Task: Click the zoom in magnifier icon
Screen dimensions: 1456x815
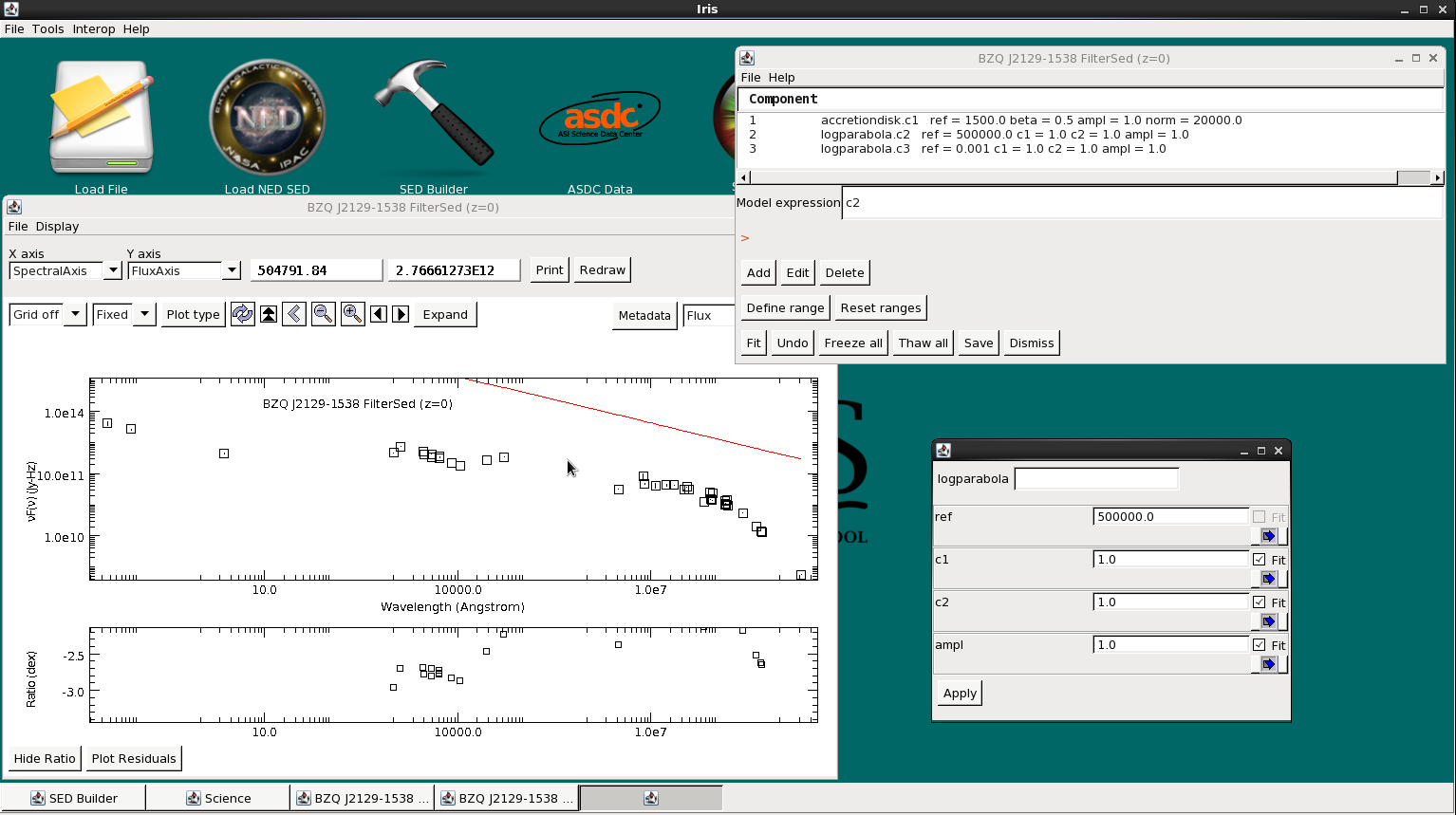Action: [x=353, y=314]
